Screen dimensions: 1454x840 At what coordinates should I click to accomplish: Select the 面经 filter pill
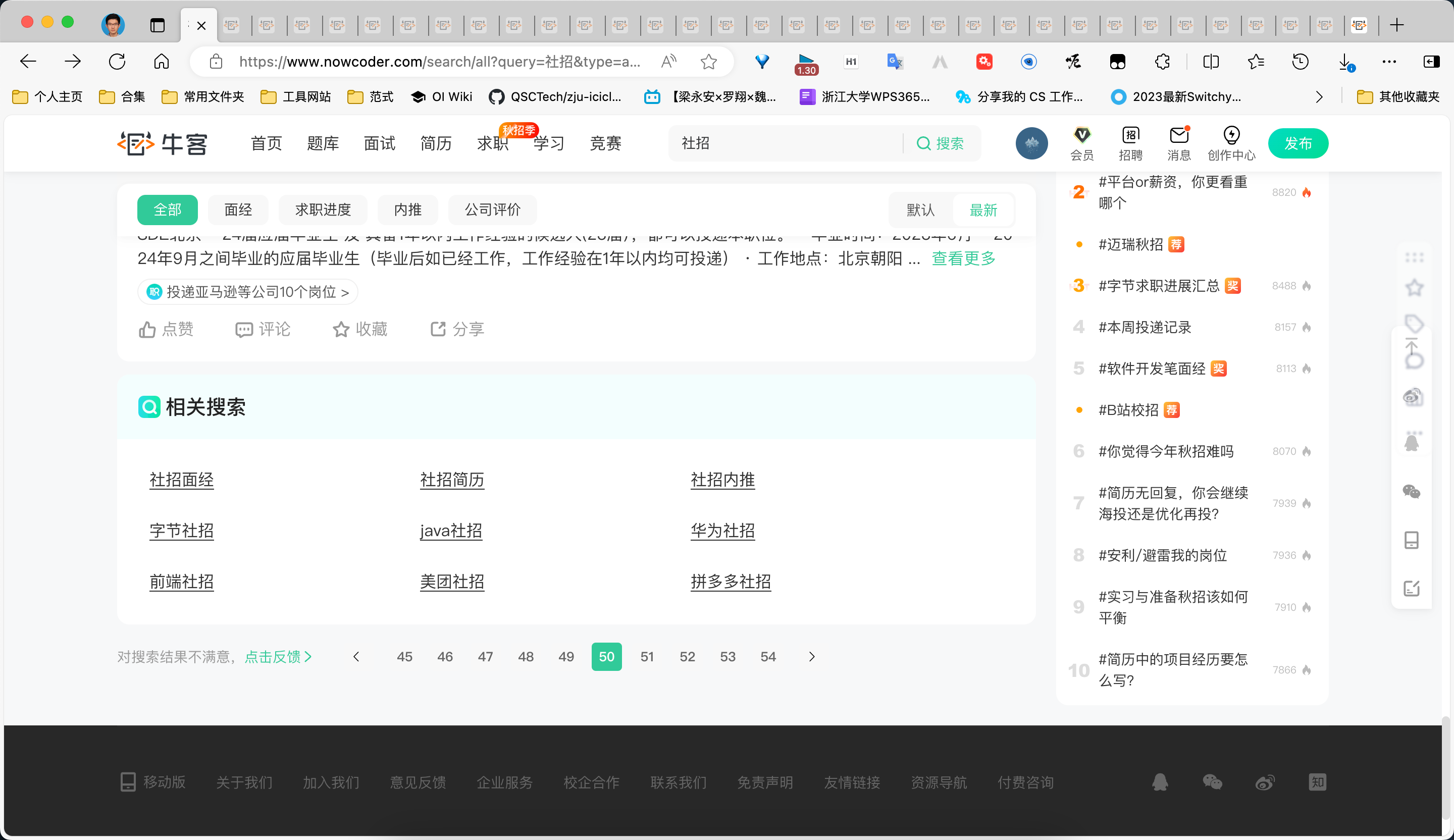[x=238, y=210]
